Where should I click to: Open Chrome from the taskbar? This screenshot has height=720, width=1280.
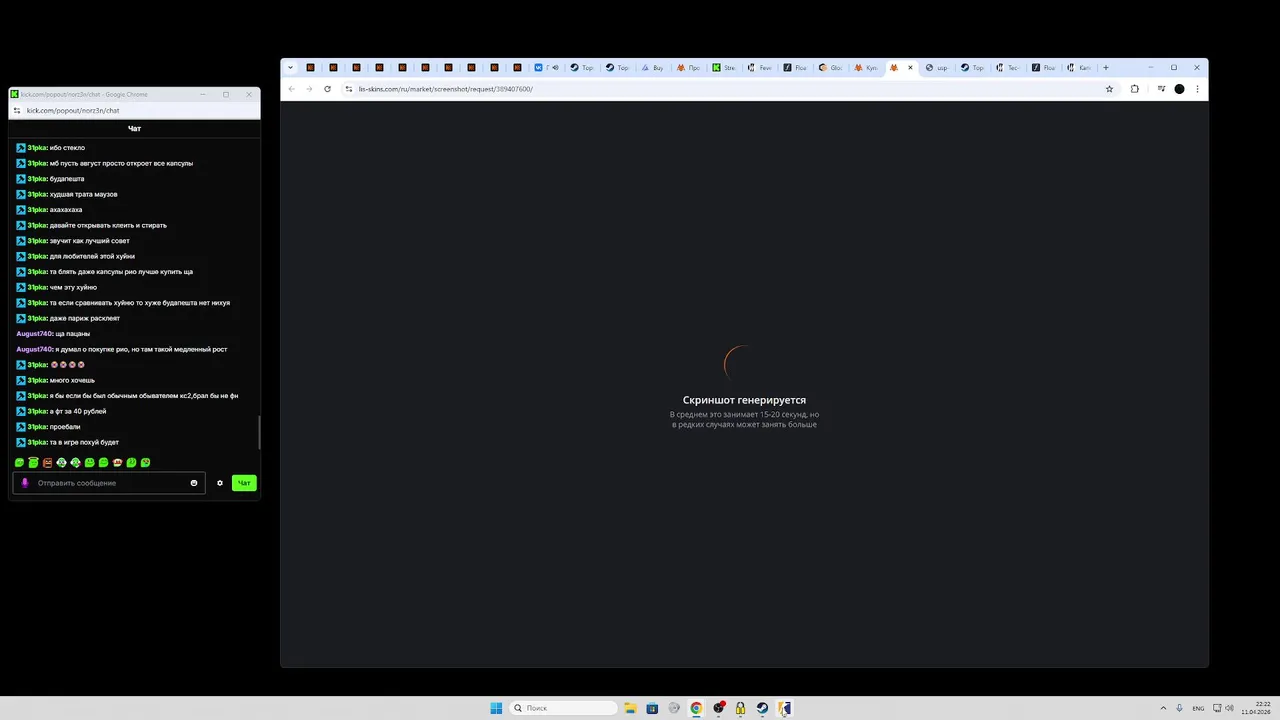click(x=696, y=708)
